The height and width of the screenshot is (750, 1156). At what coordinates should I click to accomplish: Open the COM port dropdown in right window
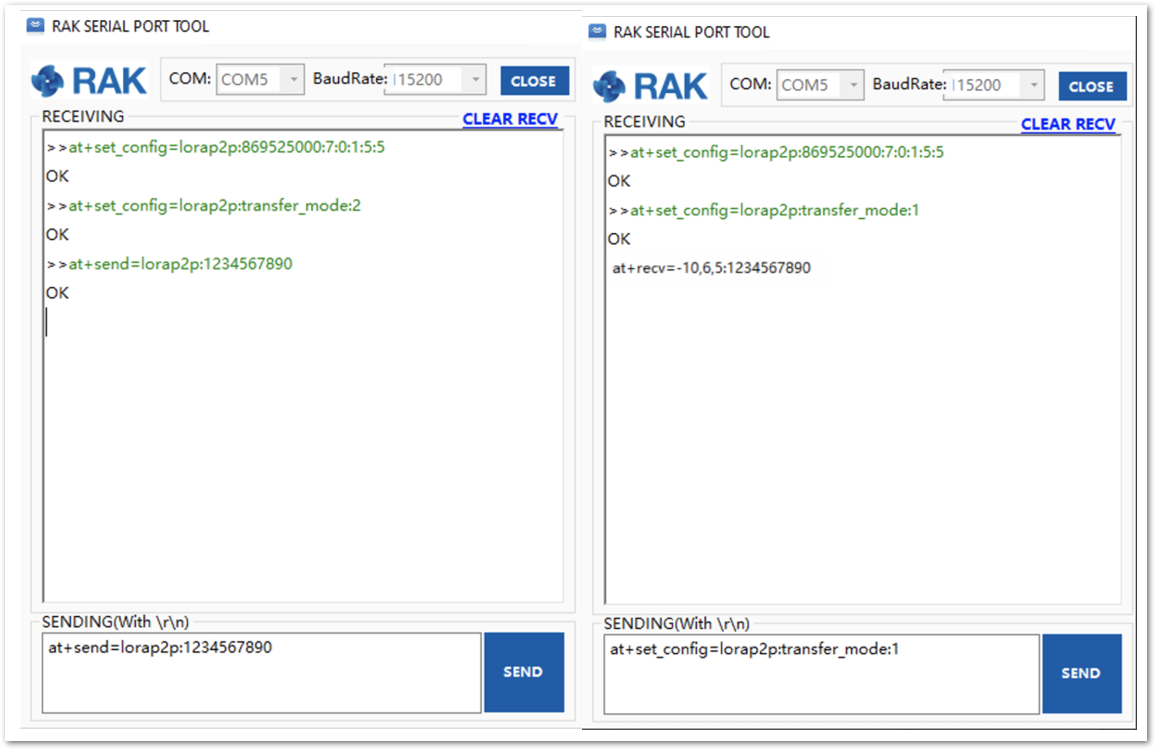click(x=820, y=85)
